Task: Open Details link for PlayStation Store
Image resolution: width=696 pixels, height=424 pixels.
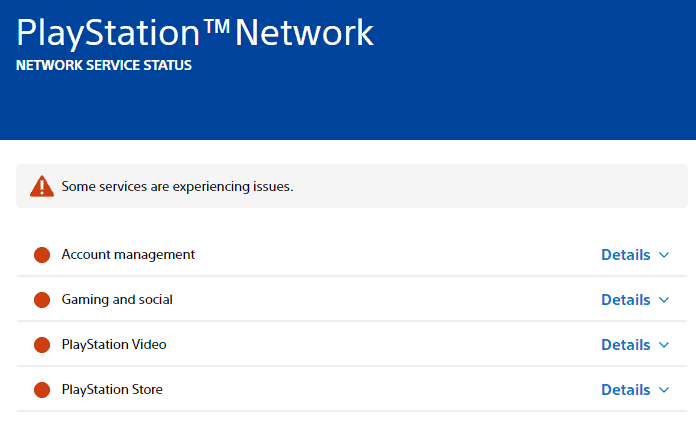Action: coord(625,390)
